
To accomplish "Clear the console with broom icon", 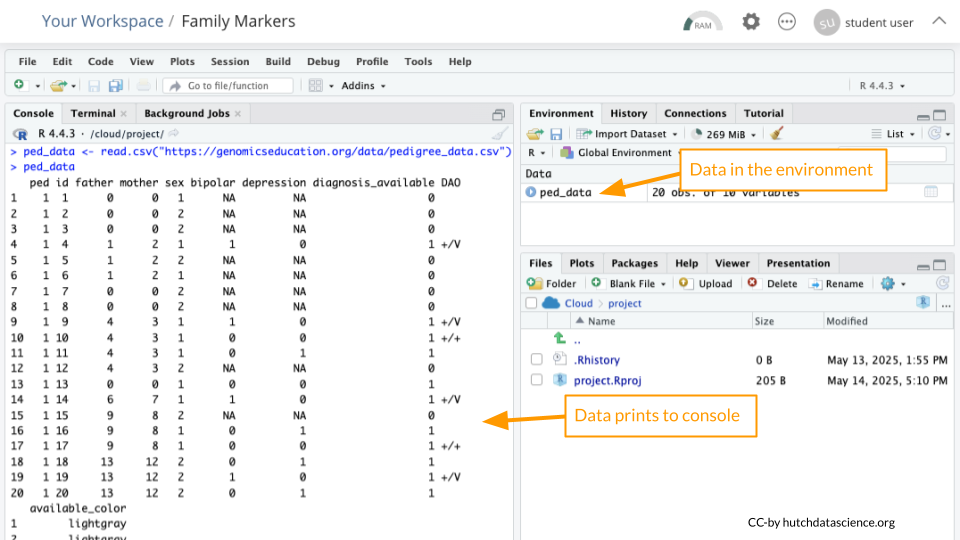I will pos(500,133).
